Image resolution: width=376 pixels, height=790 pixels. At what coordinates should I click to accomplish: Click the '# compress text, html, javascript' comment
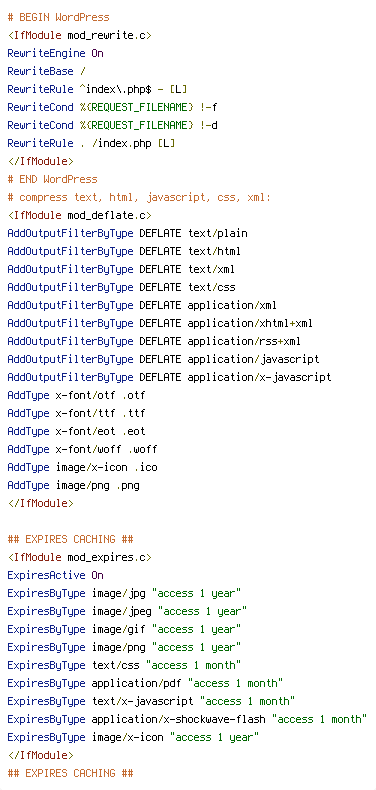[x=139, y=198]
